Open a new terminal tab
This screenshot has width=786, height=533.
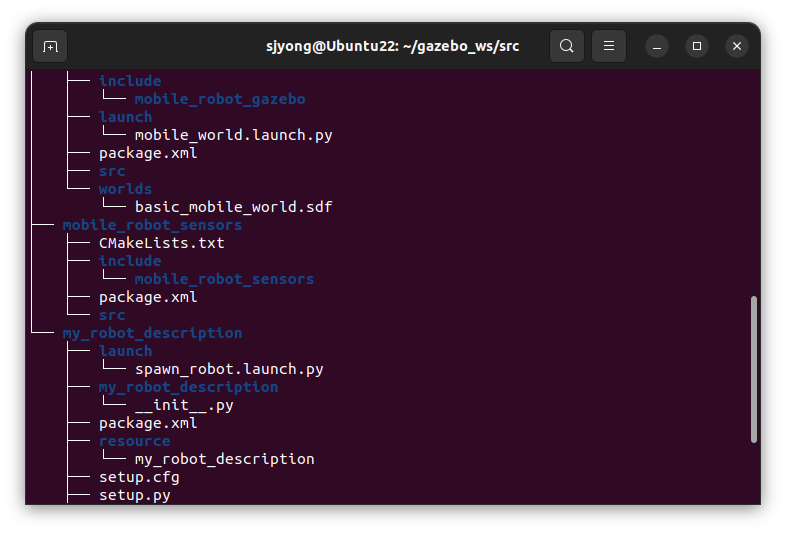tap(50, 46)
